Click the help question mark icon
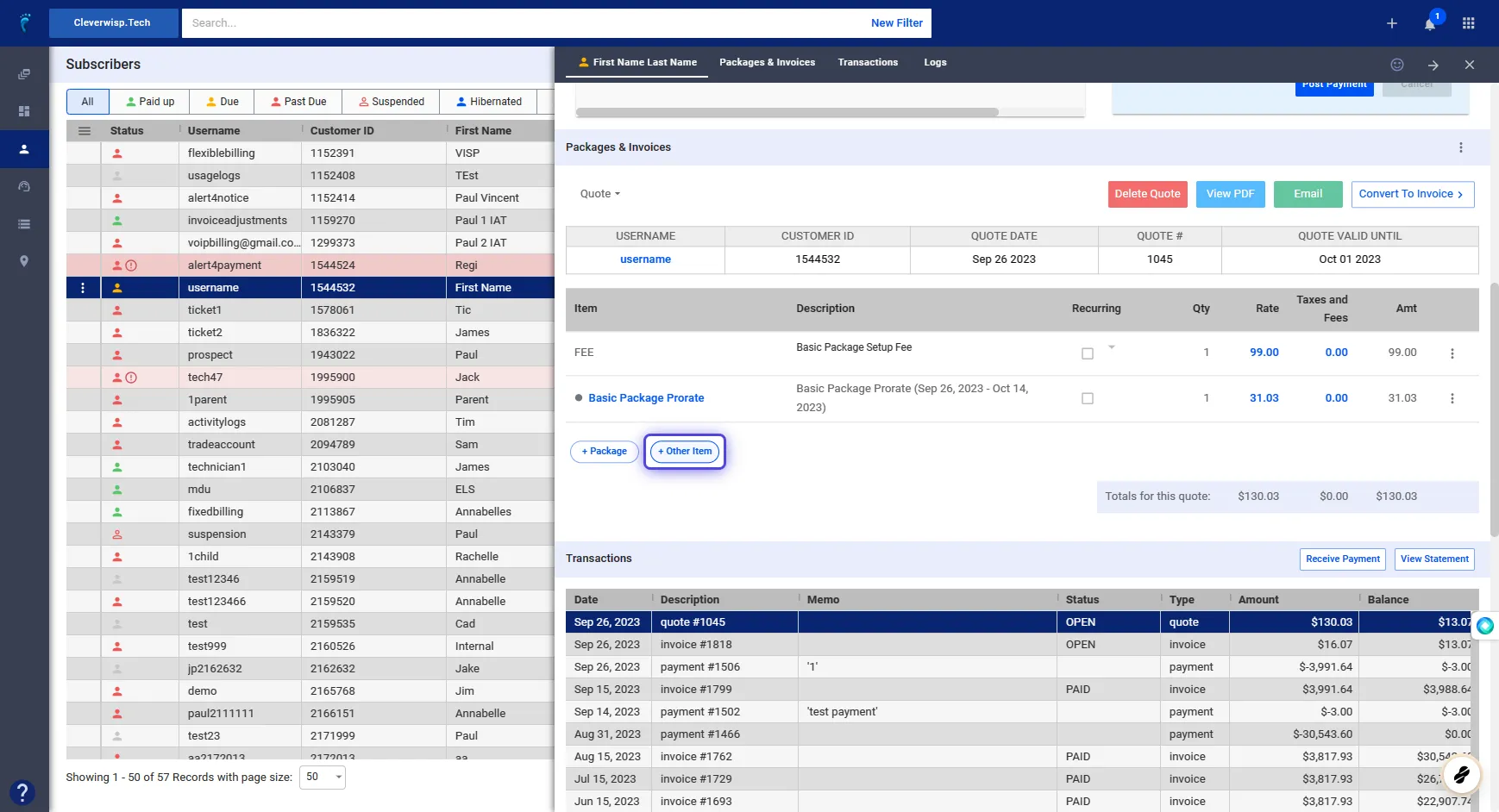 22,792
